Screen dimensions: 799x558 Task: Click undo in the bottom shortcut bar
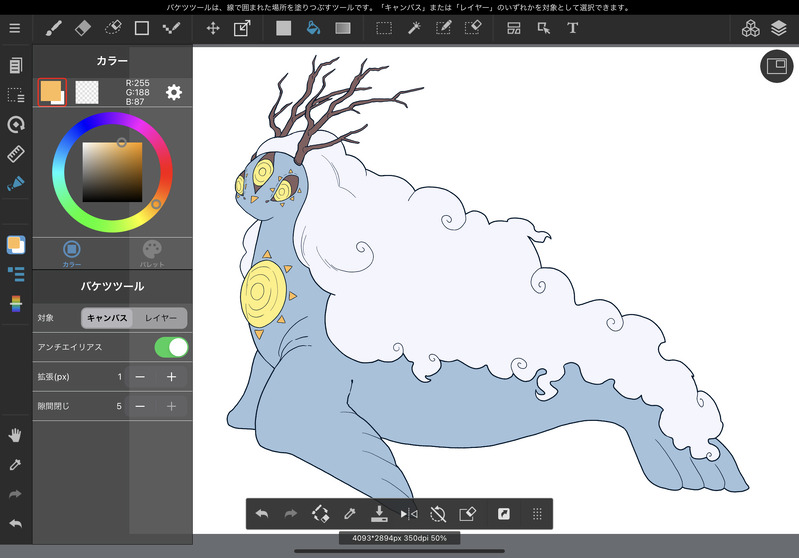pos(262,514)
